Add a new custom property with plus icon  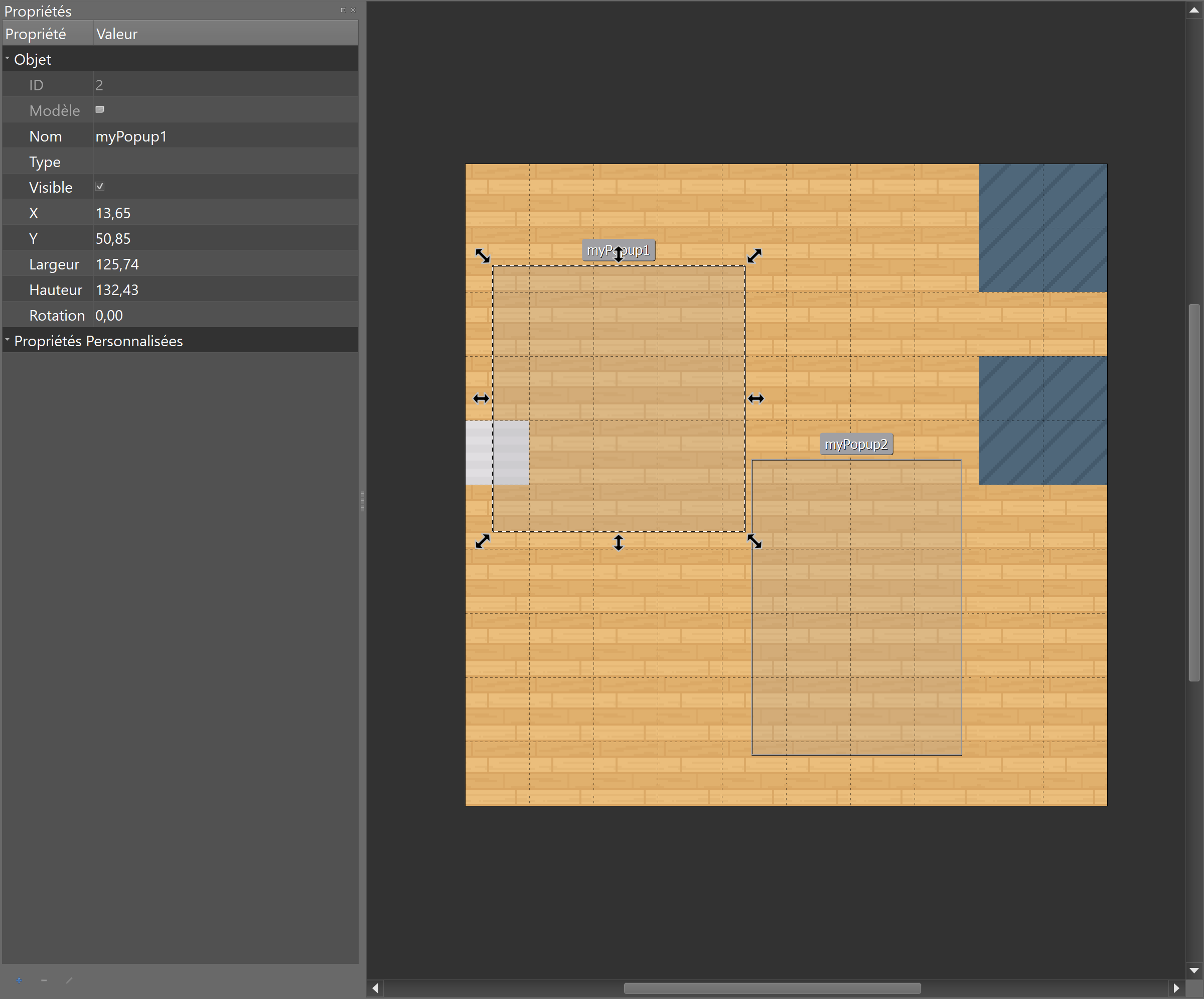point(19,980)
